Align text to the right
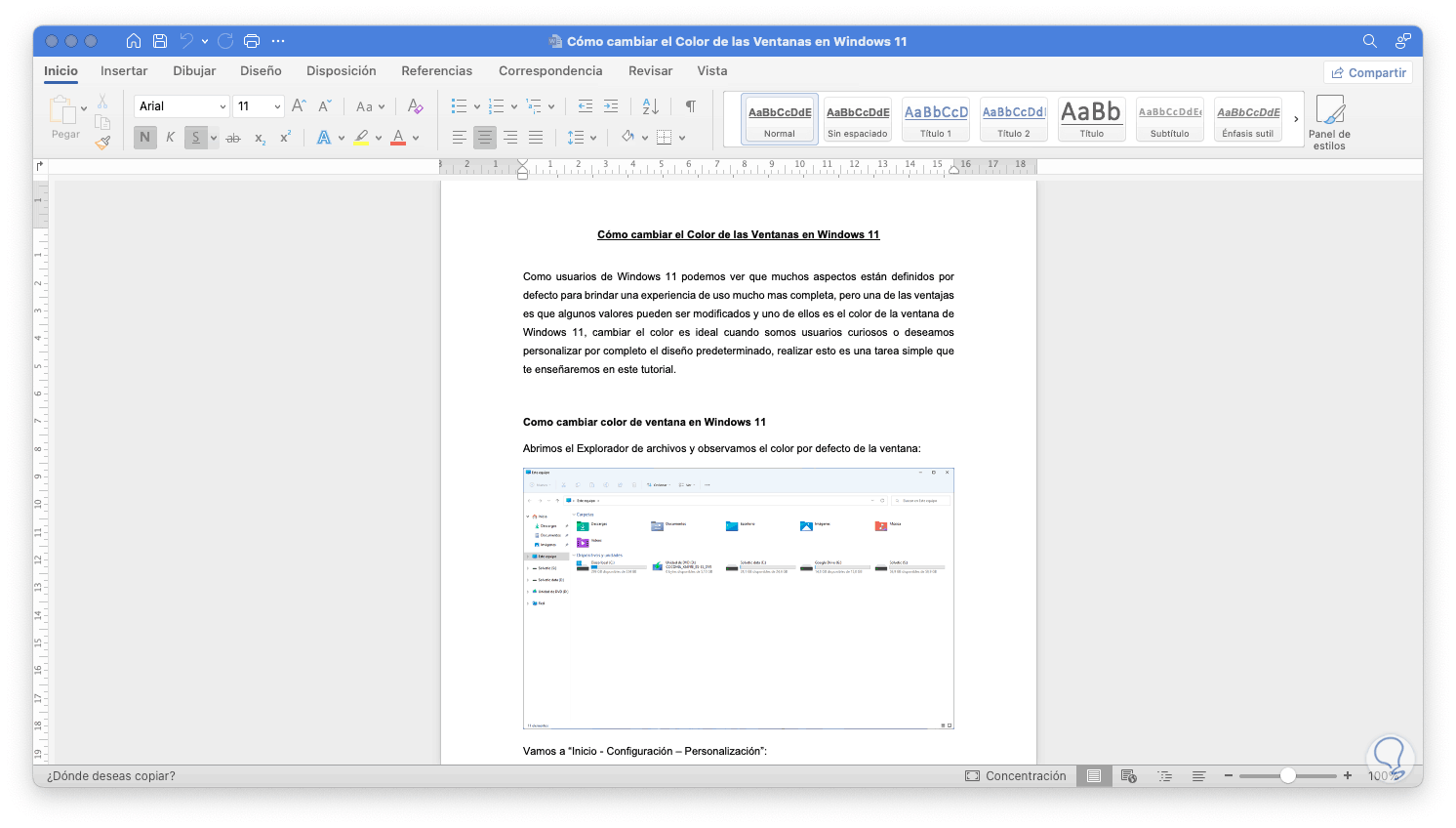This screenshot has width=1456, height=828. (x=510, y=138)
